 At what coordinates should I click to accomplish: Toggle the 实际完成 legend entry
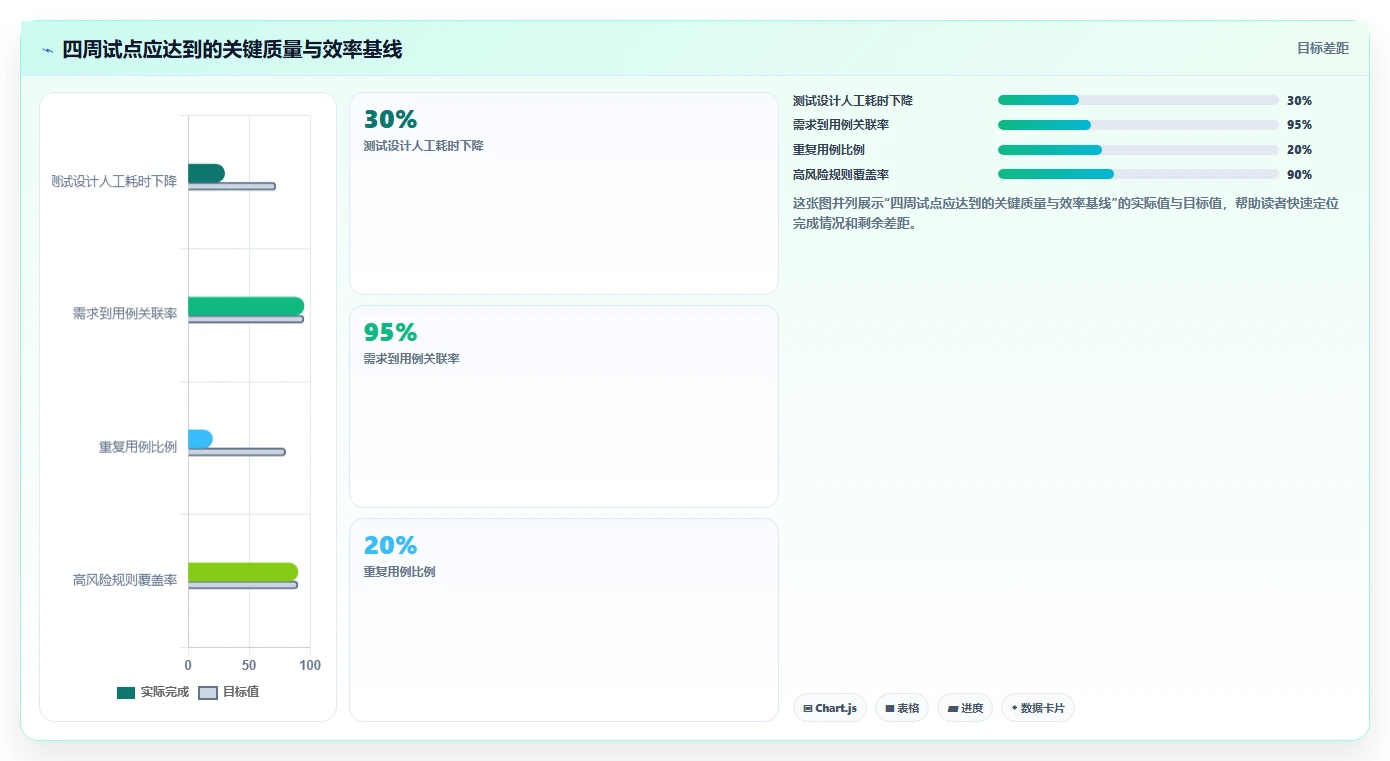click(152, 692)
